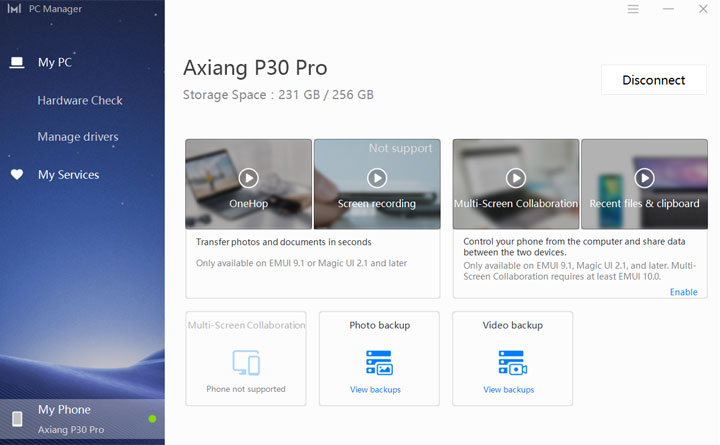Open the hamburger menu in title bar

pos(633,9)
